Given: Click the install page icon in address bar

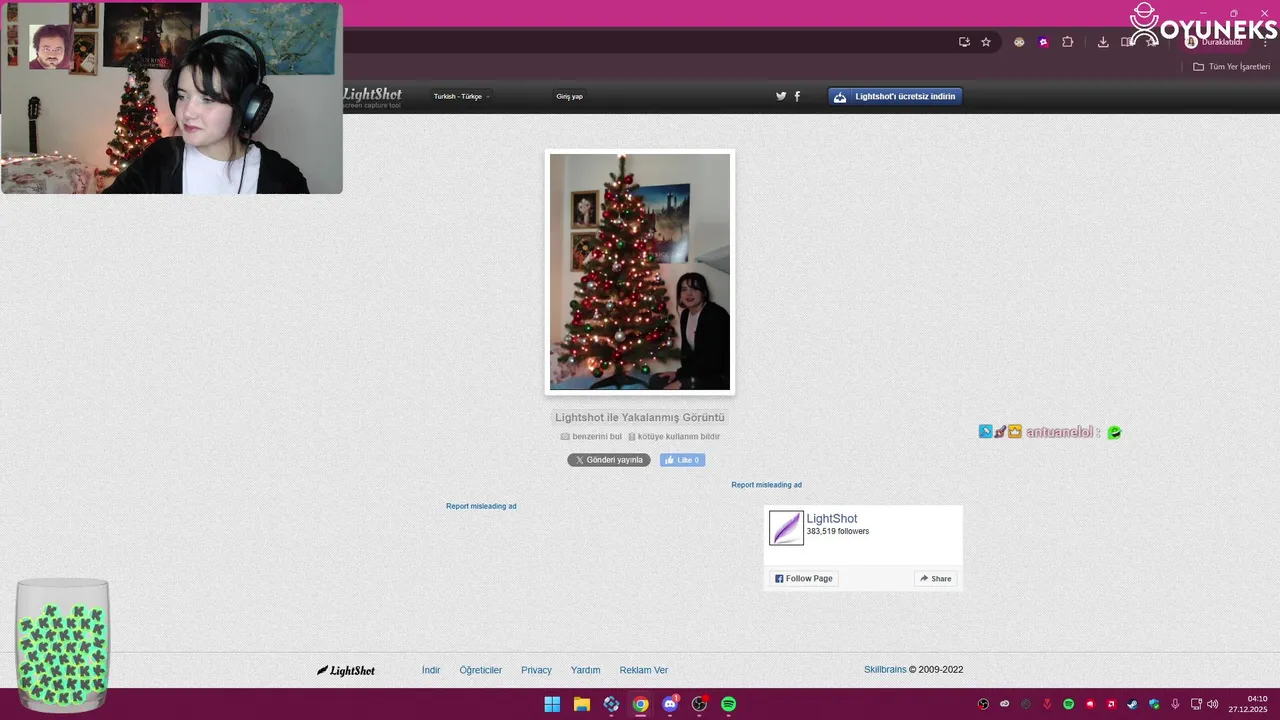Looking at the screenshot, I should pos(964,42).
